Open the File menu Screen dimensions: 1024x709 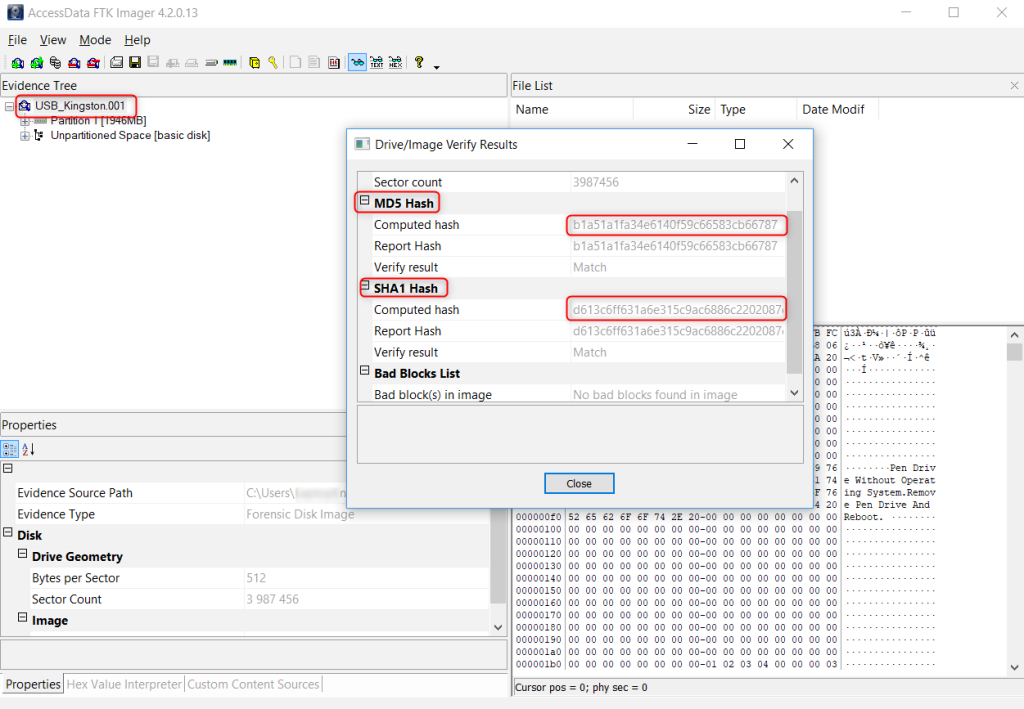click(x=17, y=40)
